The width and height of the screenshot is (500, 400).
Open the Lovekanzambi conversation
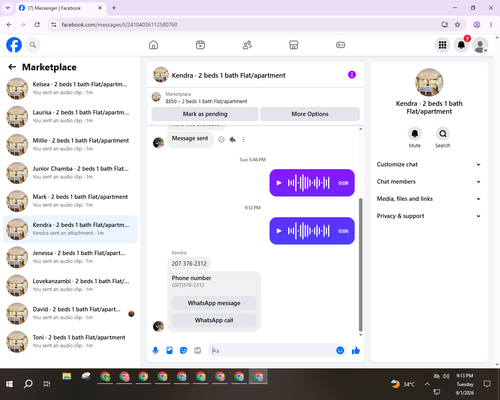click(x=70, y=285)
